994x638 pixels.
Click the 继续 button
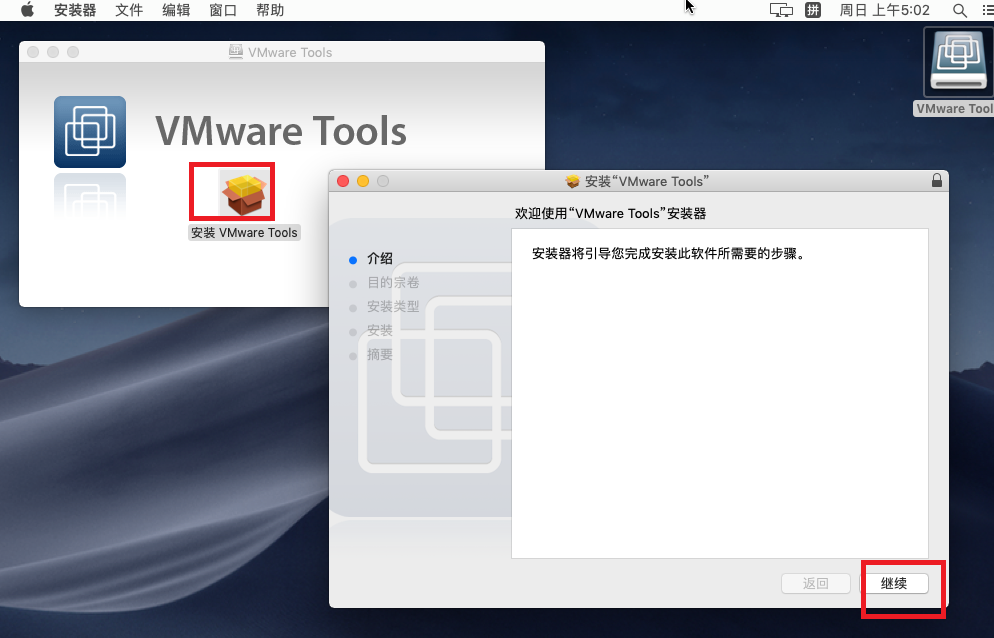(x=894, y=583)
